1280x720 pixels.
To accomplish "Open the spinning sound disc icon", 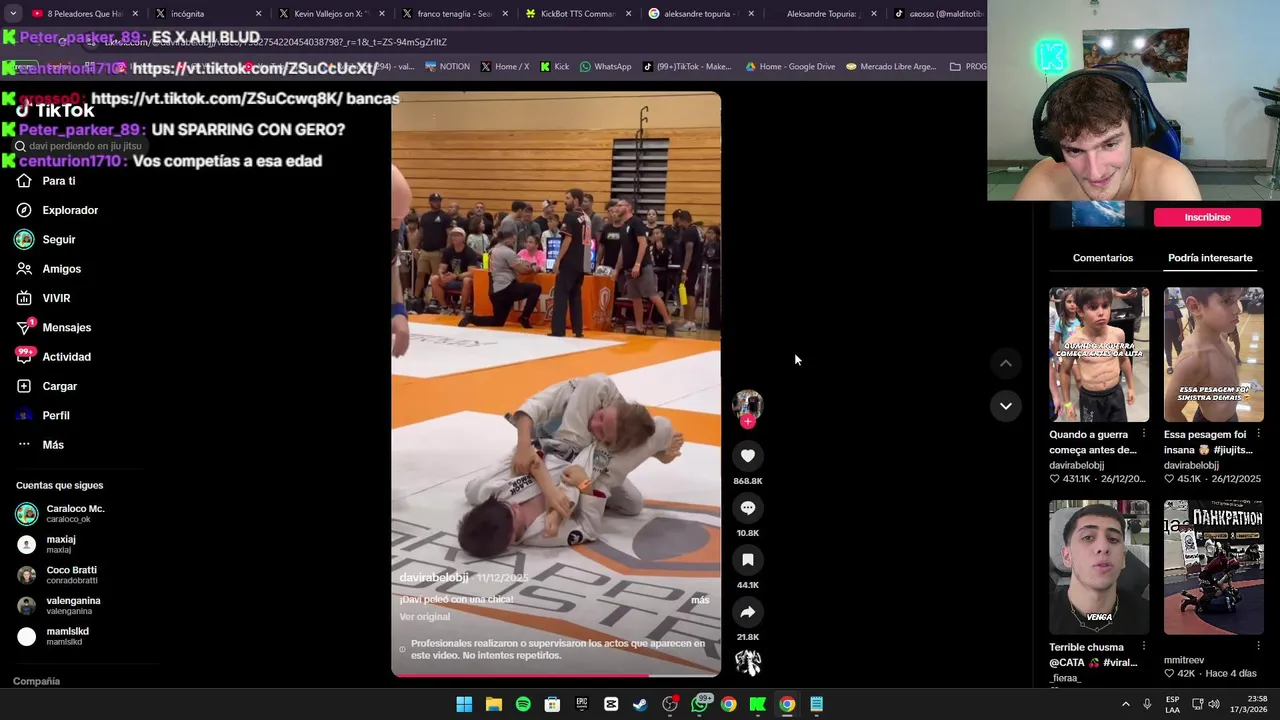I will coord(747,662).
